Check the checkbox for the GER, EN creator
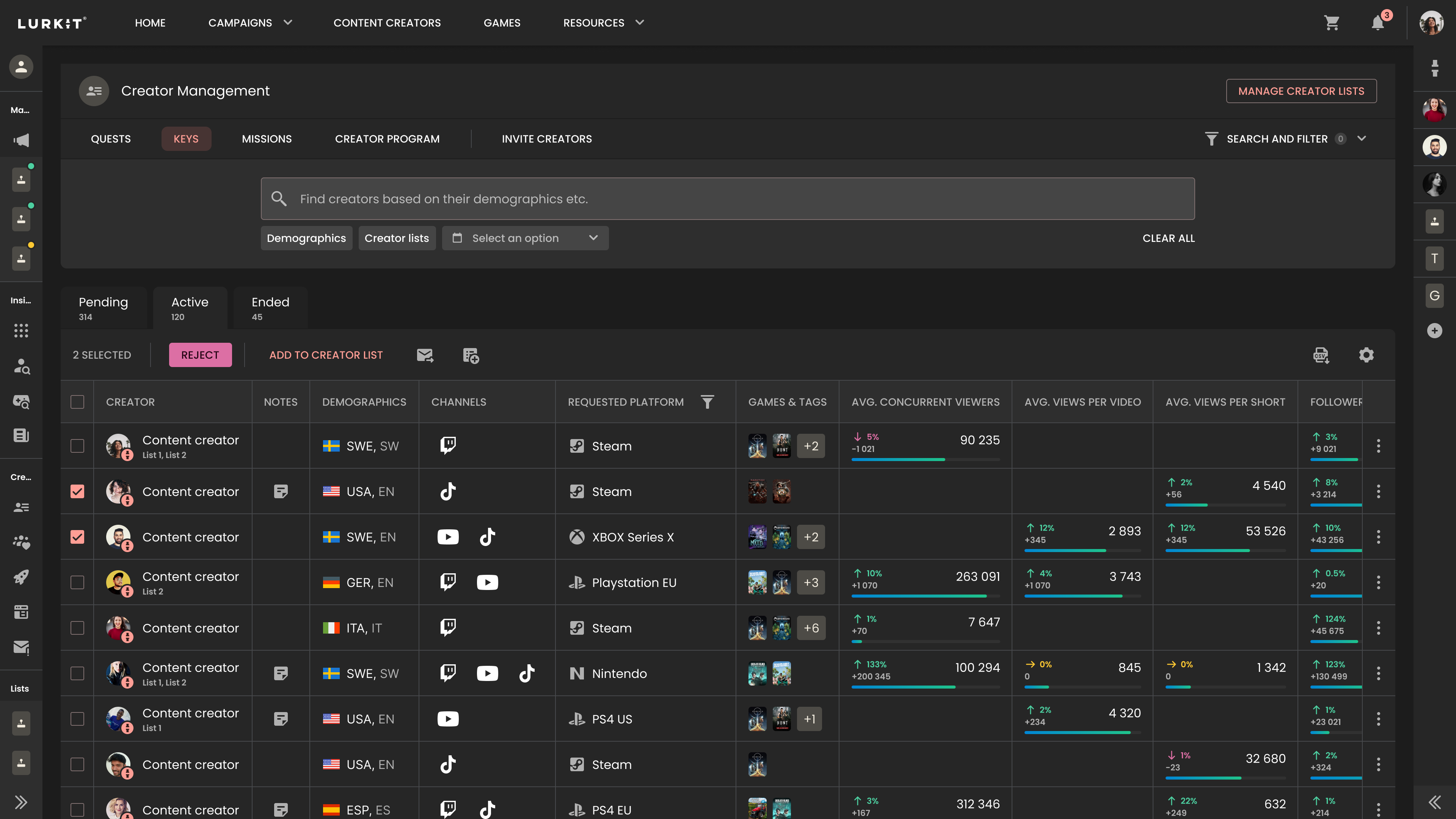Screen dimensions: 1456x819 click(x=77, y=582)
